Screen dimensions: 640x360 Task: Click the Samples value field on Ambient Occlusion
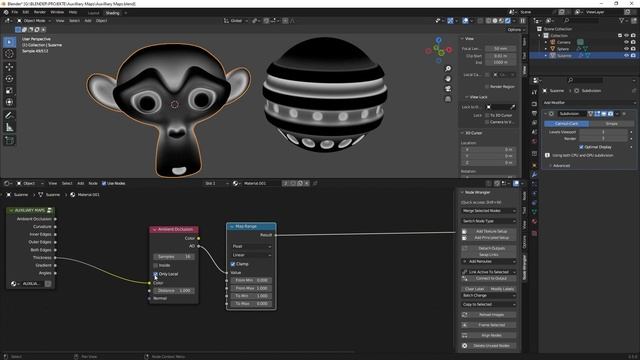pyautogui.click(x=174, y=257)
